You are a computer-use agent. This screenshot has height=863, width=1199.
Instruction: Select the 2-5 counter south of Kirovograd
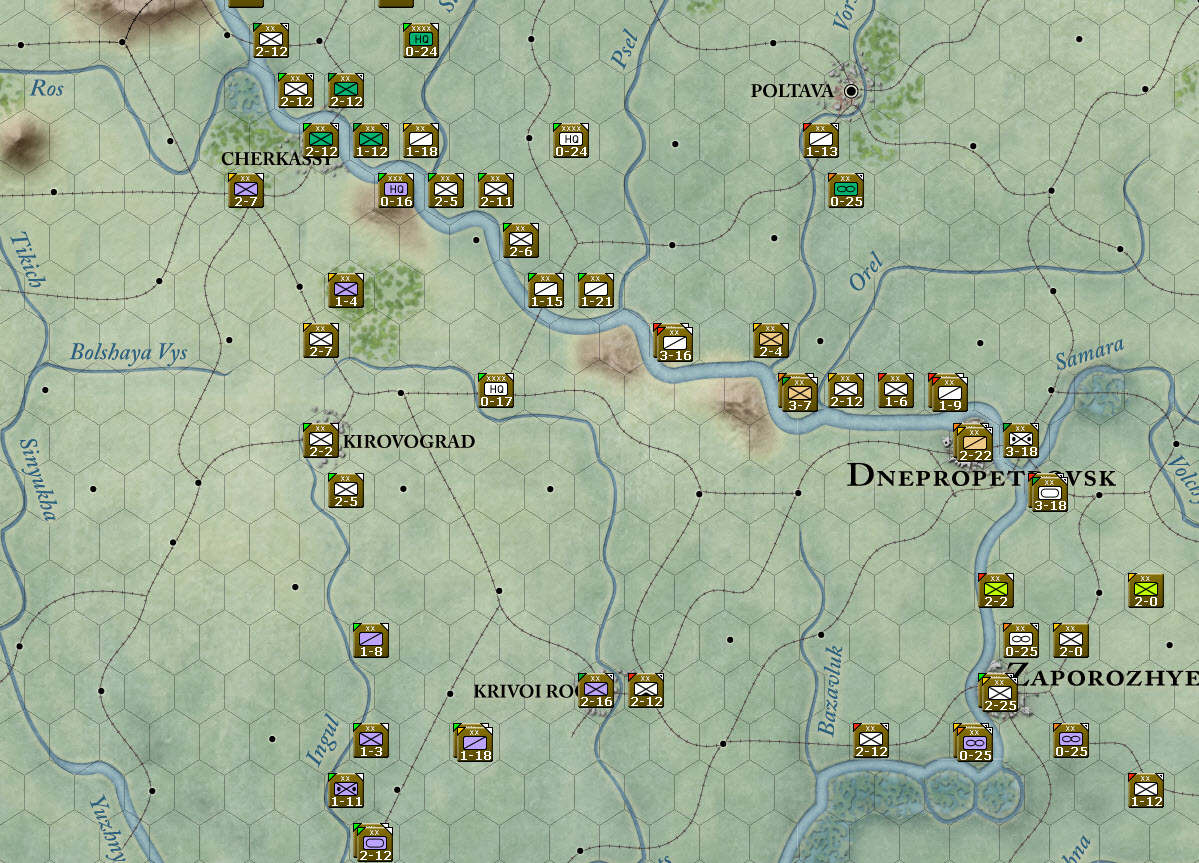click(346, 491)
